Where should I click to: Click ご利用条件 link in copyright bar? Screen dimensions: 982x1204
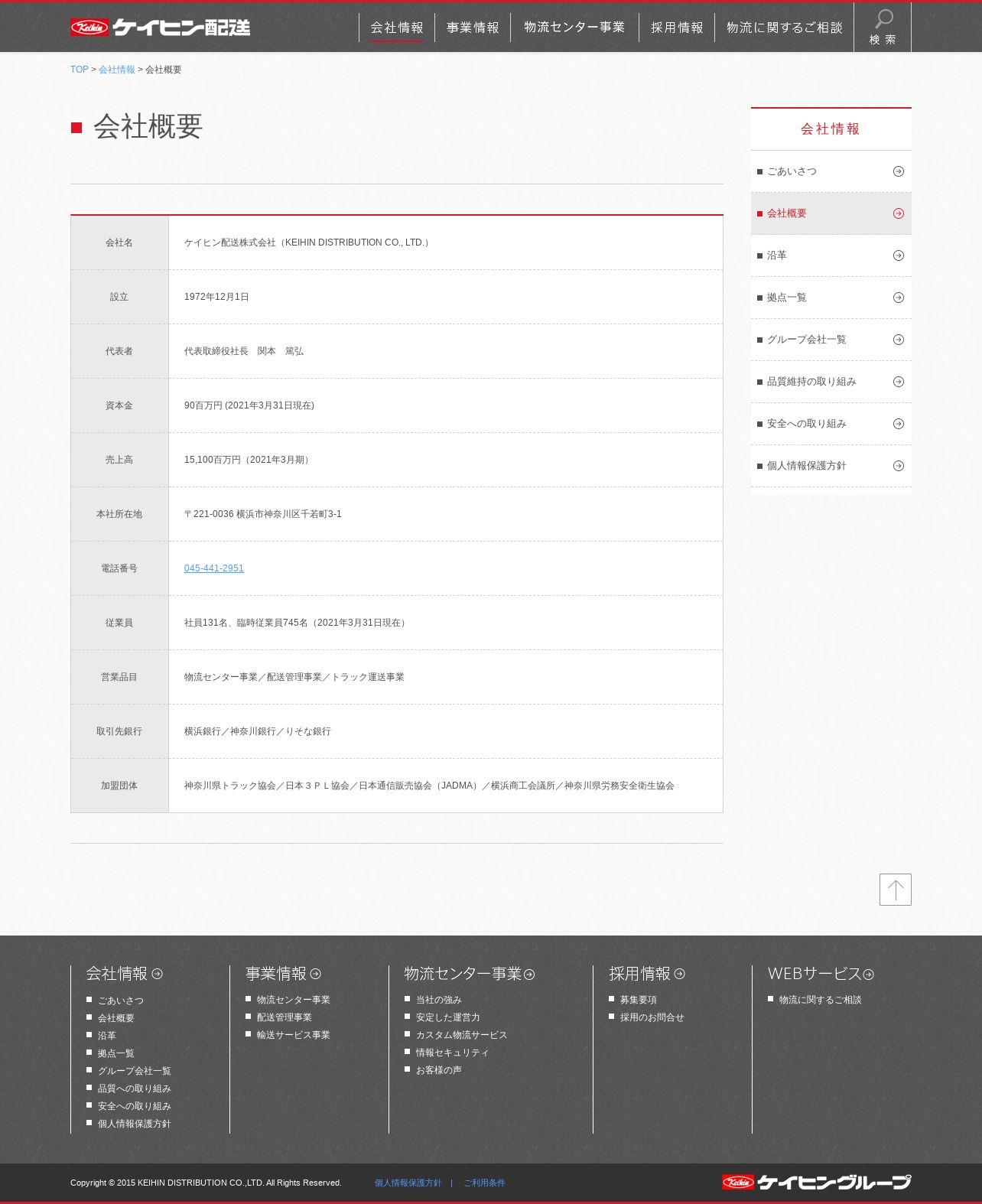point(485,1183)
